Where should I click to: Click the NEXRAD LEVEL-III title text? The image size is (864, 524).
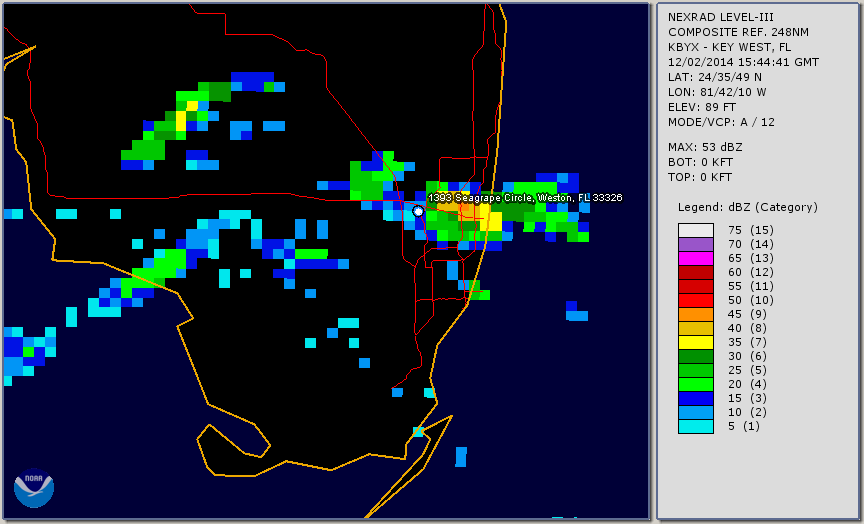(x=723, y=17)
